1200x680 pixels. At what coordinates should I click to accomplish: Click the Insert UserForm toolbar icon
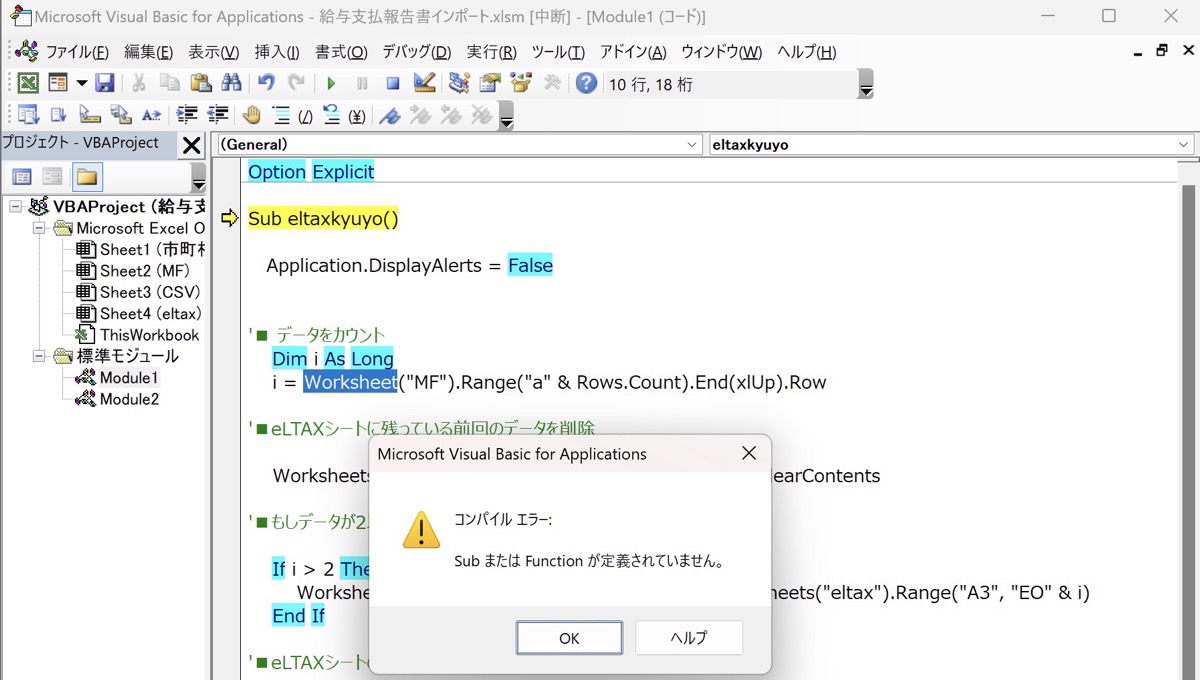pos(58,83)
